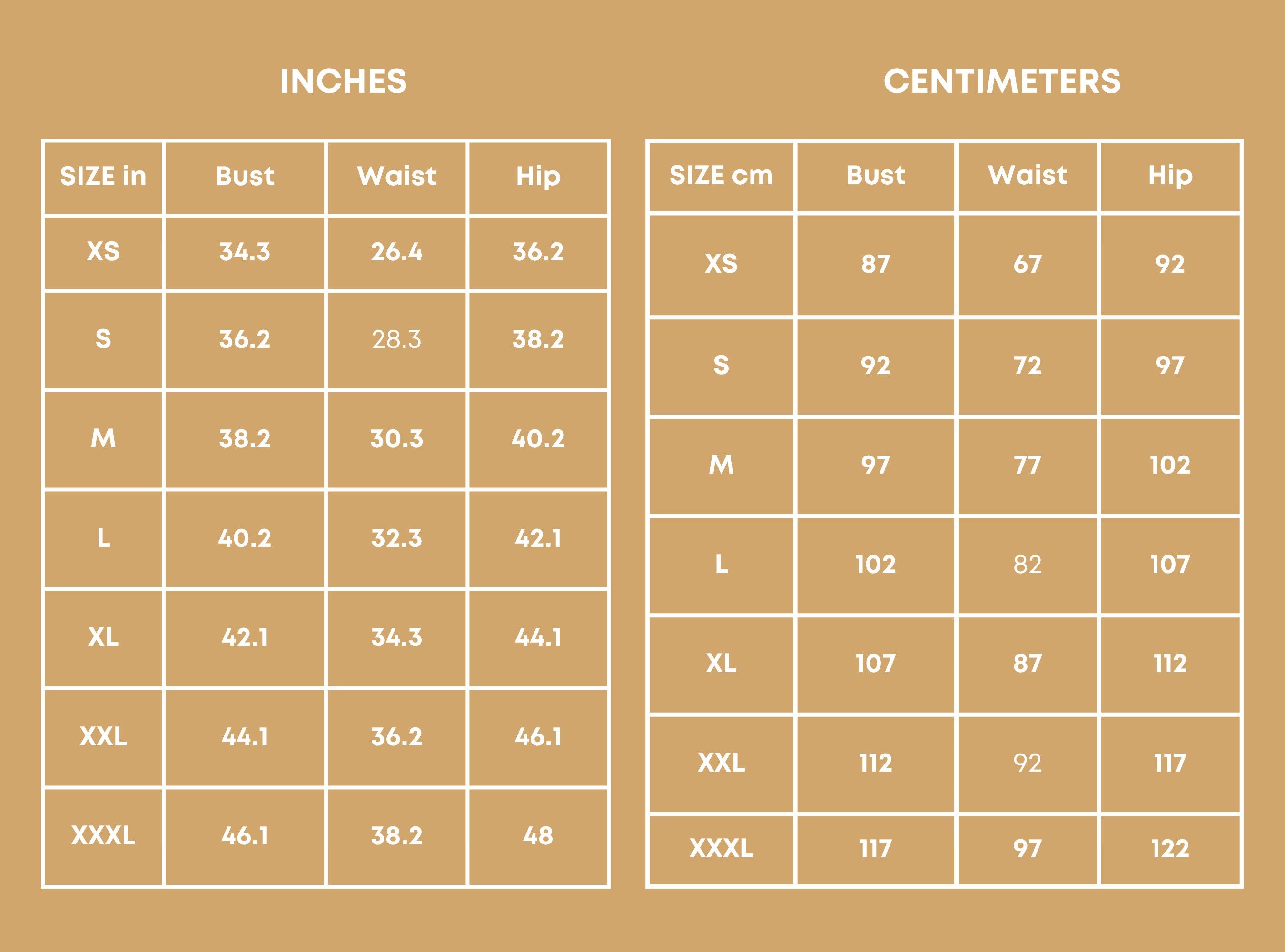Select the 40.2 hip cell for M

[538, 439]
